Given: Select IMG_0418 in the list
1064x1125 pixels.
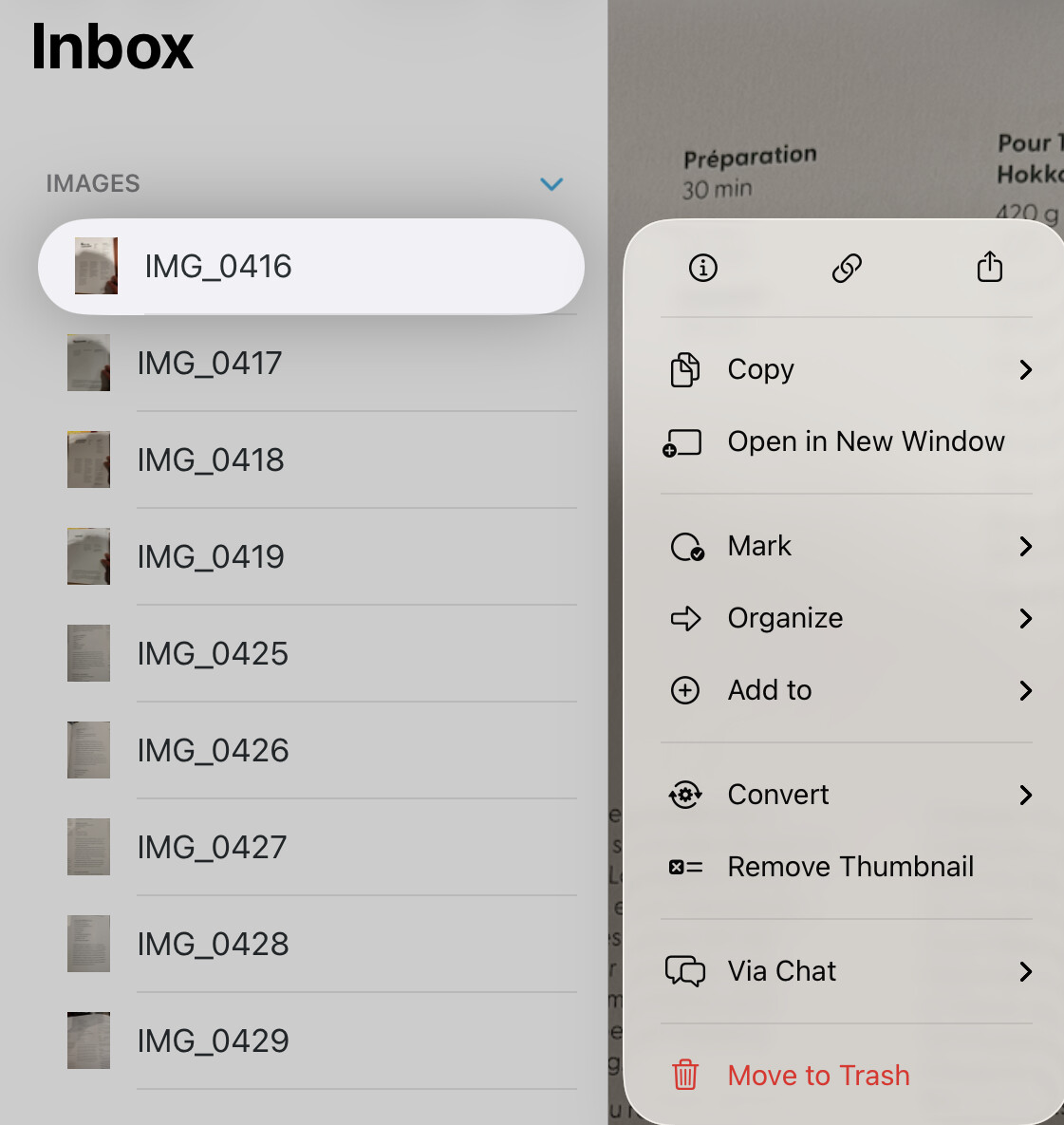Looking at the screenshot, I should pyautogui.click(x=311, y=459).
